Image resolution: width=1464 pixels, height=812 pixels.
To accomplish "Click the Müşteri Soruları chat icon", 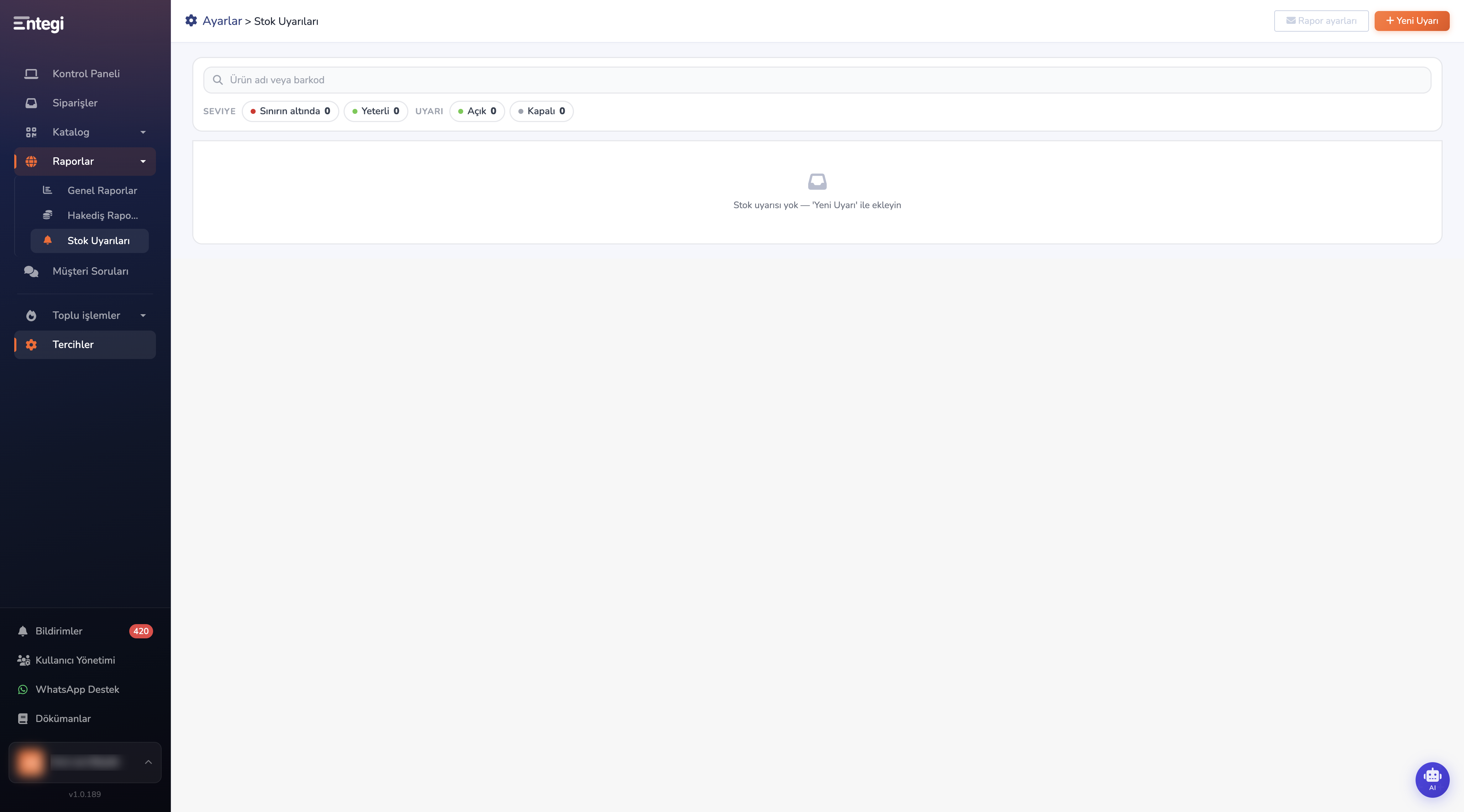I will (x=31, y=271).
